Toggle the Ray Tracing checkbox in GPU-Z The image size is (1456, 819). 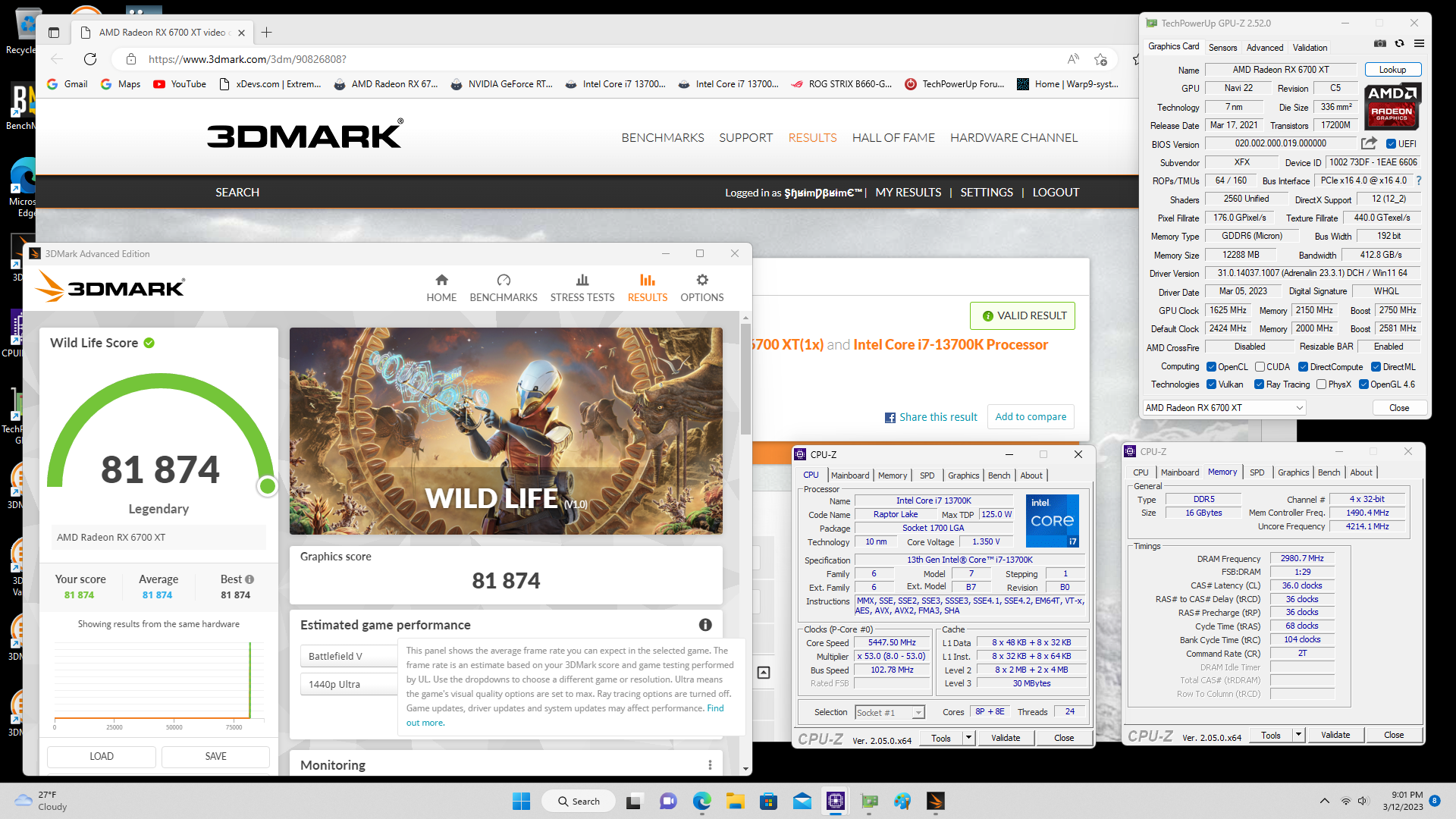click(x=1259, y=384)
